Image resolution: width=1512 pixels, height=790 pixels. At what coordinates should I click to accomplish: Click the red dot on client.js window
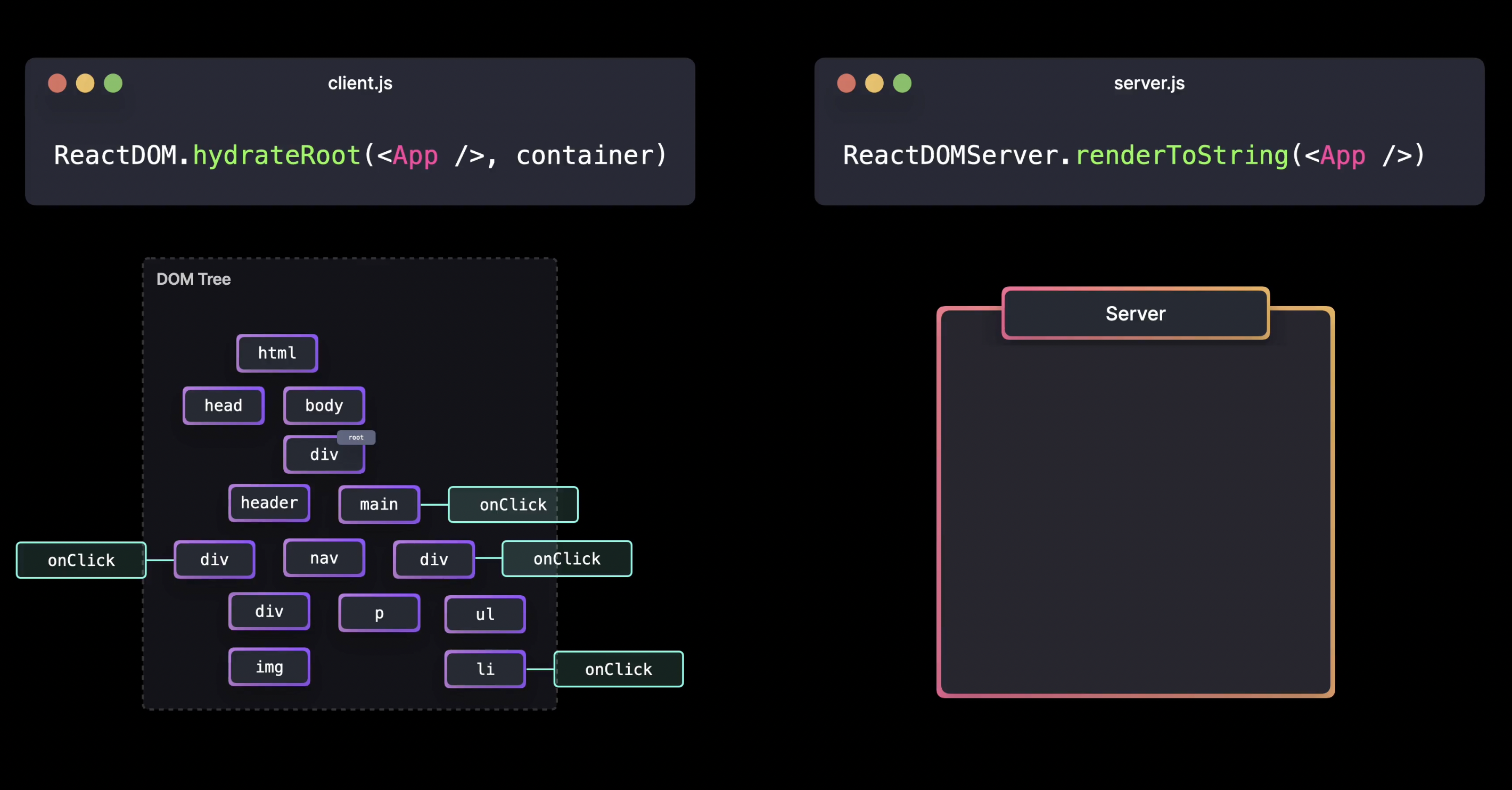(57, 84)
